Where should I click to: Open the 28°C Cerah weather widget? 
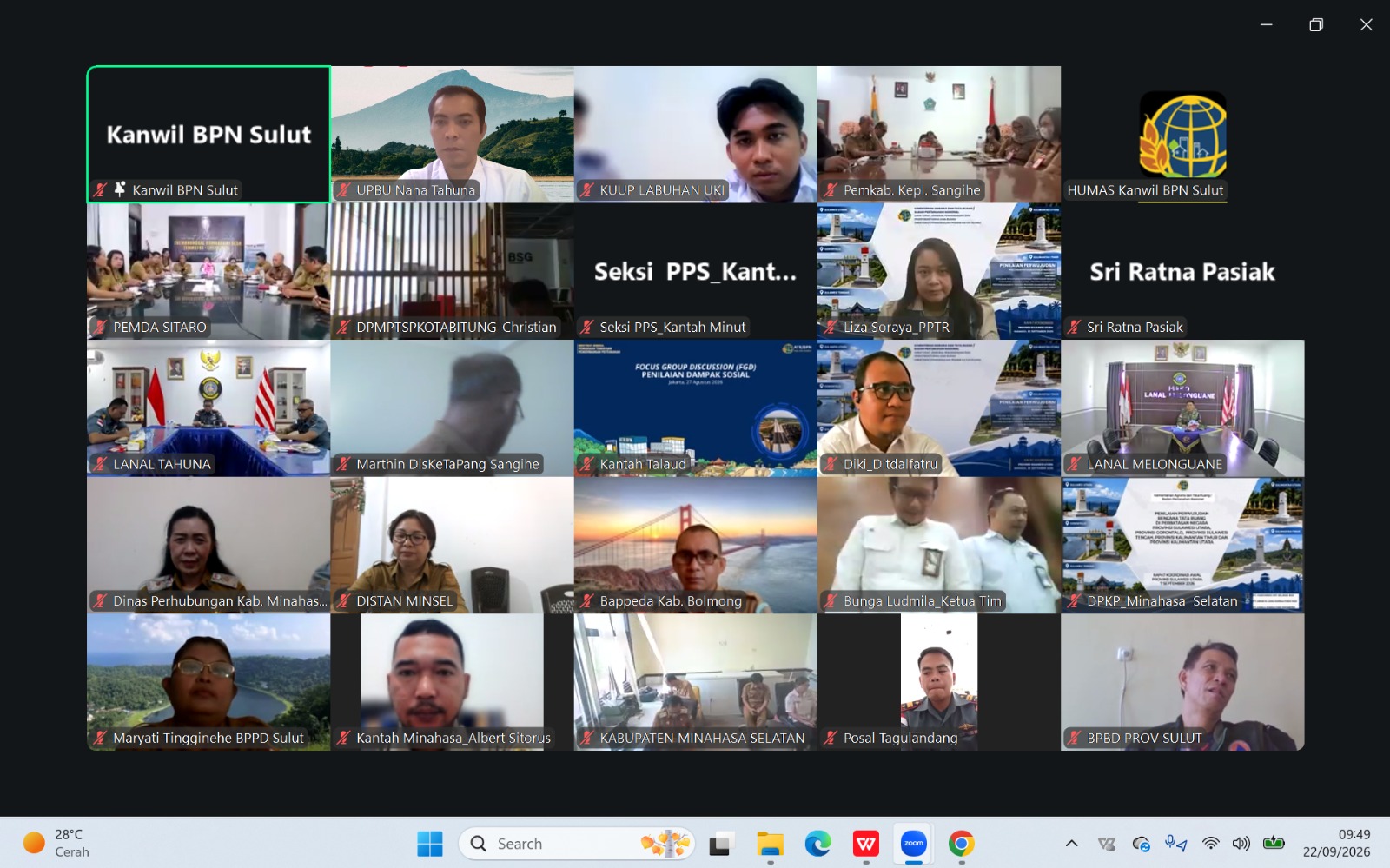tap(56, 844)
